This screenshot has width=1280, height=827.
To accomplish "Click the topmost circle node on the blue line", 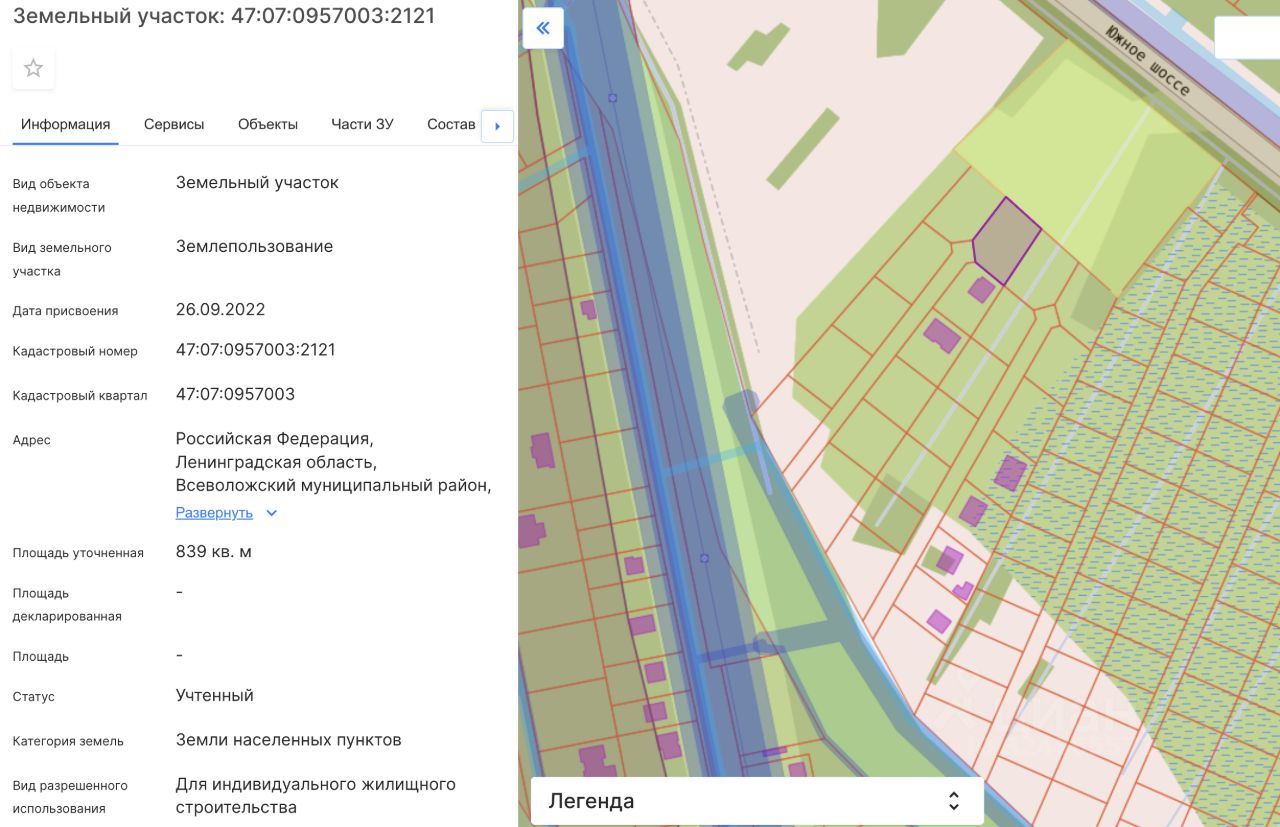I will click(612, 98).
